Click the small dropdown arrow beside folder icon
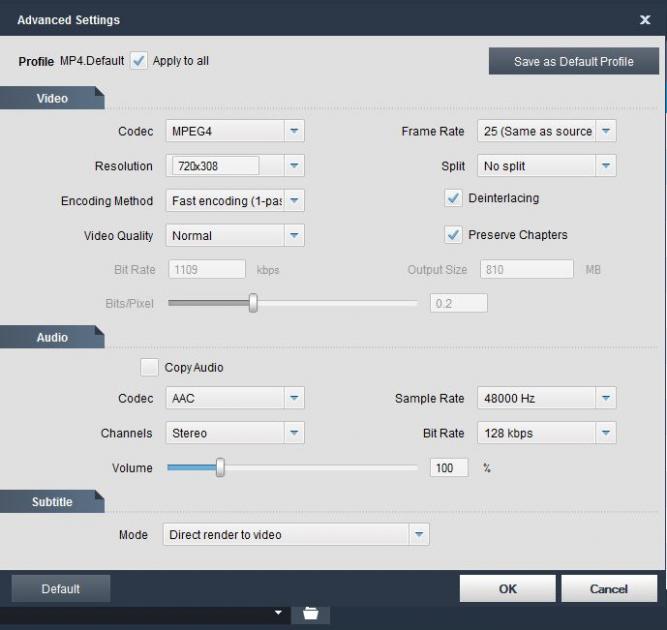The height and width of the screenshot is (630, 667). [x=279, y=612]
